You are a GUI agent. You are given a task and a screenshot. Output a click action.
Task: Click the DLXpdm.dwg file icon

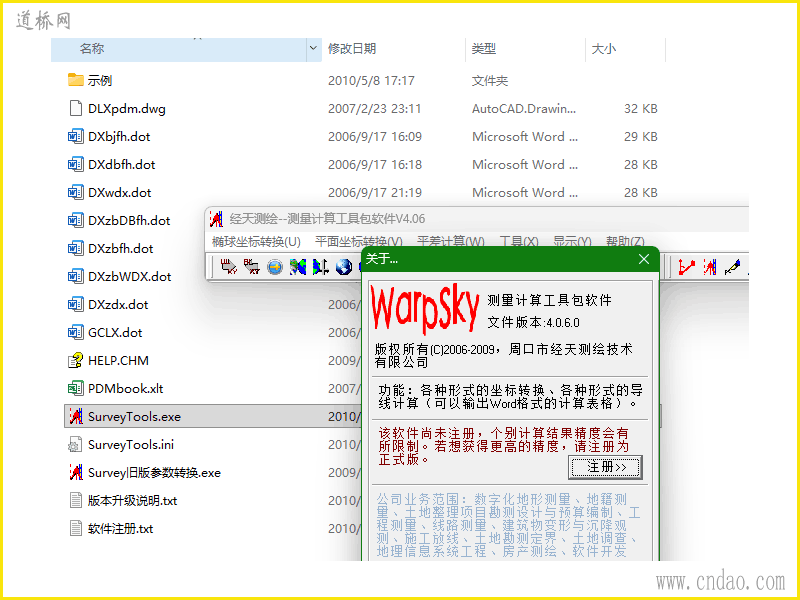coord(76,108)
